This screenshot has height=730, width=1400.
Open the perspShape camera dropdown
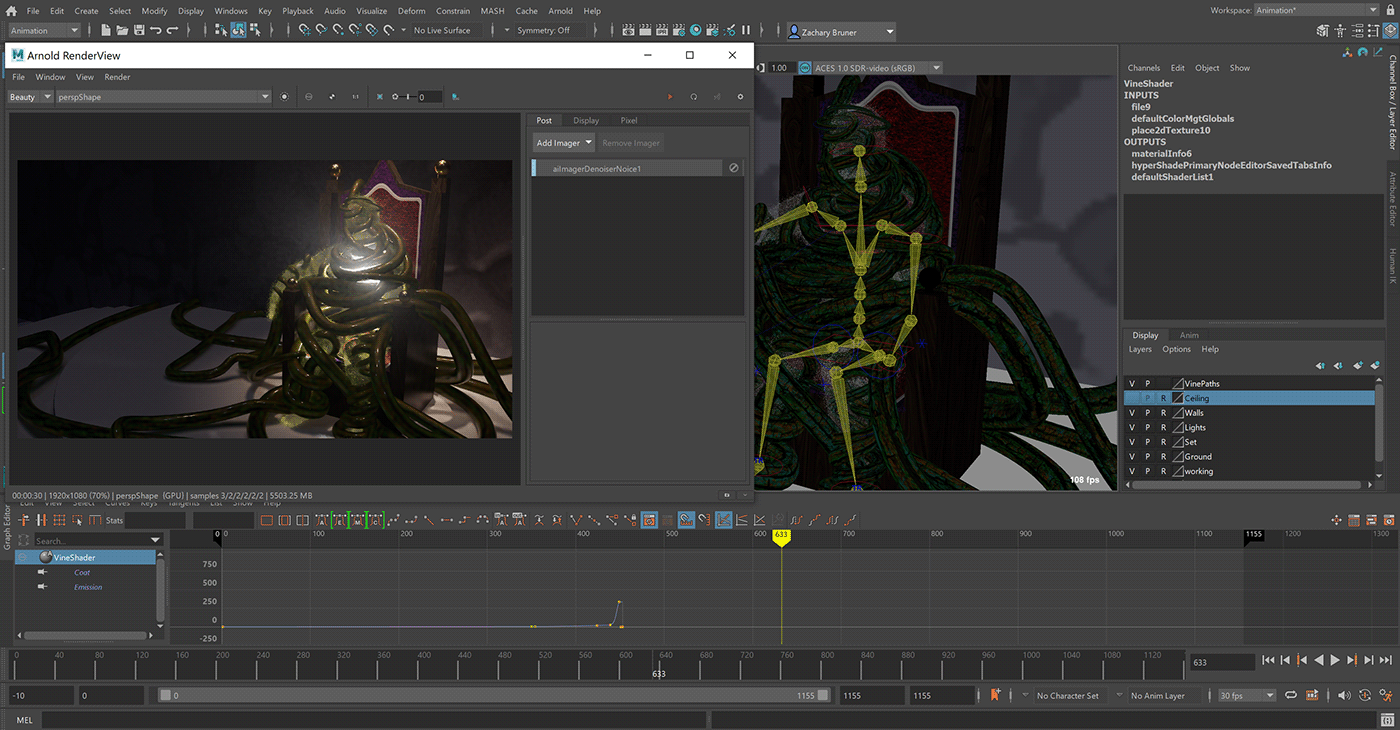tap(164, 97)
